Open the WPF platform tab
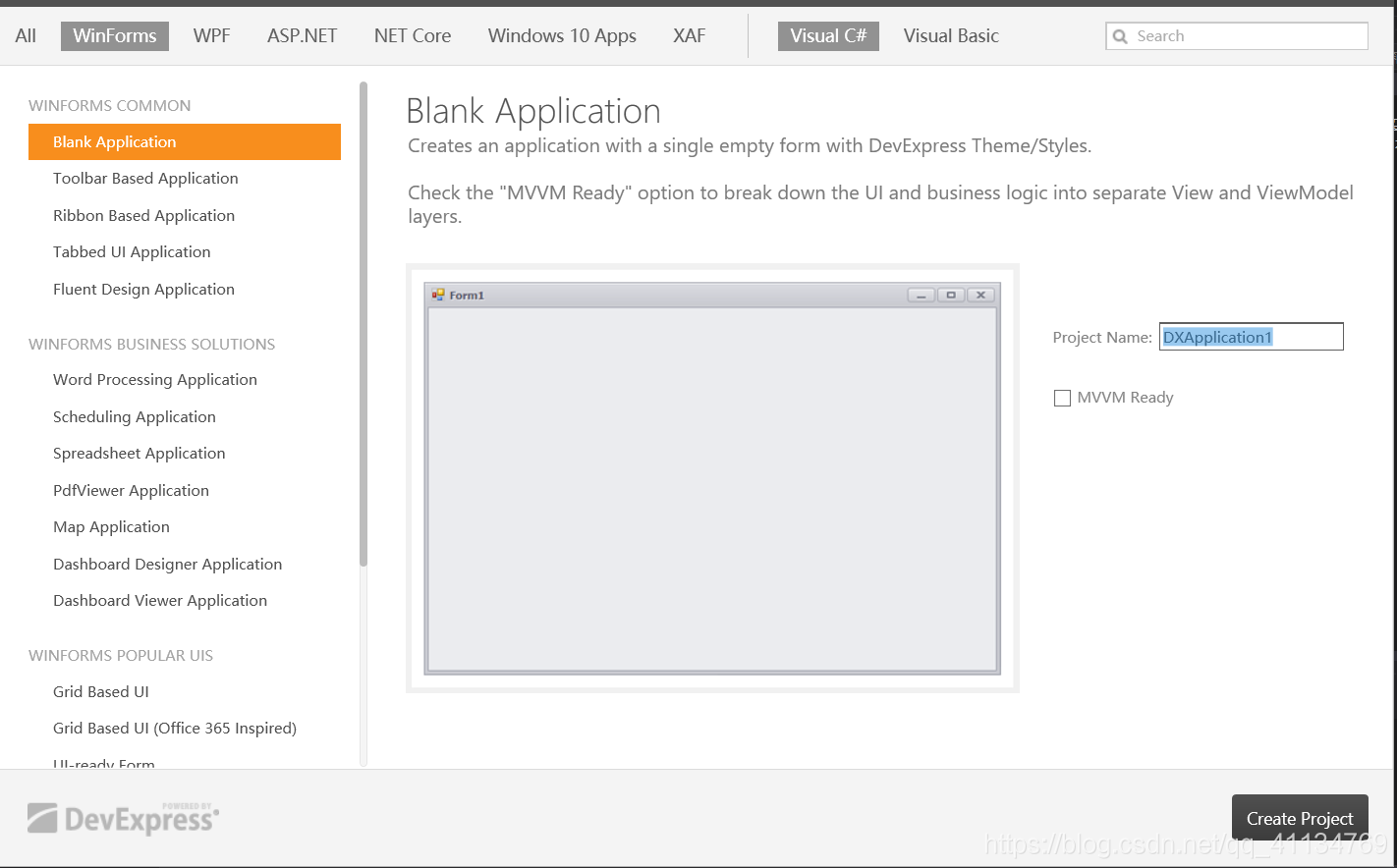This screenshot has width=1397, height=868. [211, 36]
